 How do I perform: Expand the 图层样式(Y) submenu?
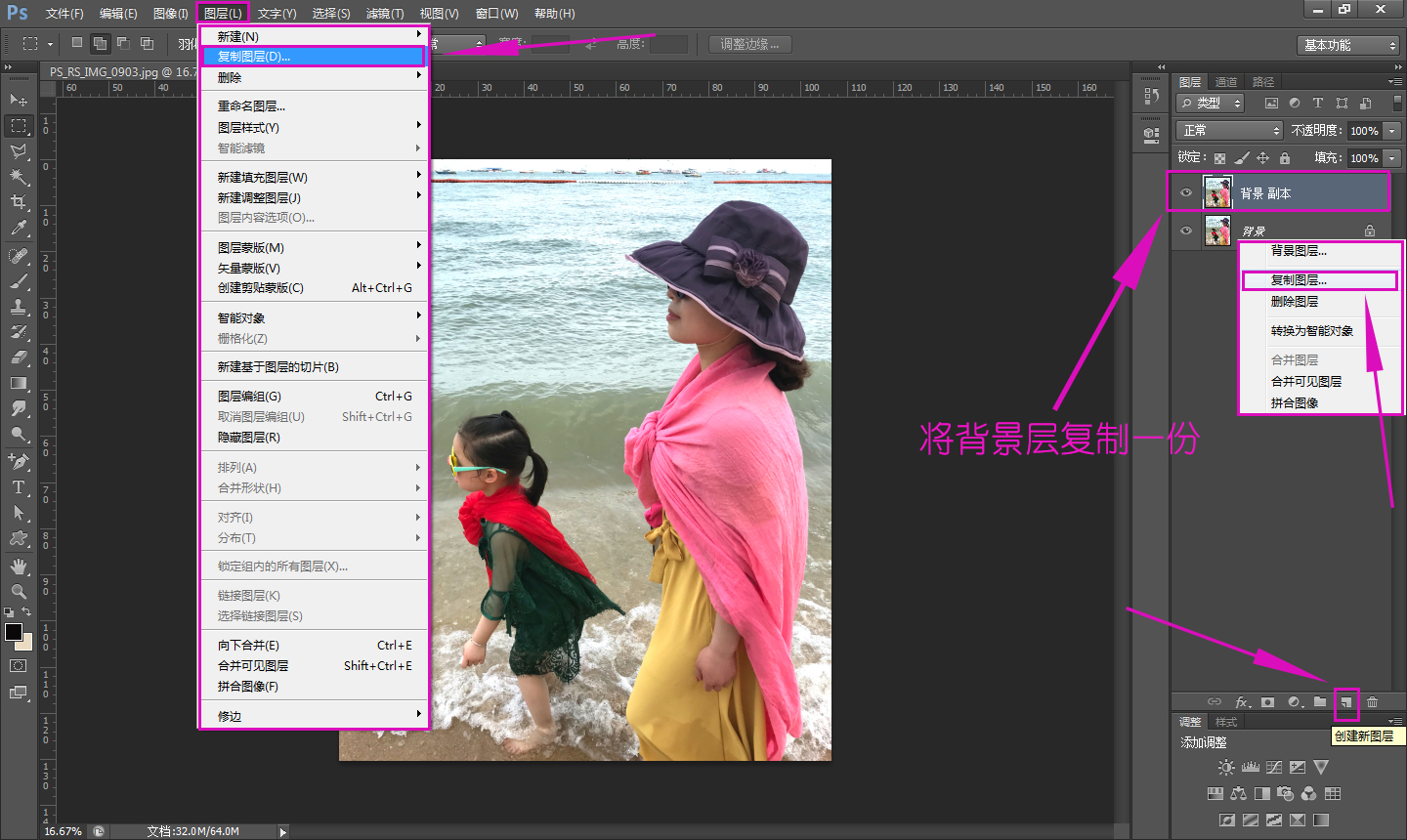(314, 127)
